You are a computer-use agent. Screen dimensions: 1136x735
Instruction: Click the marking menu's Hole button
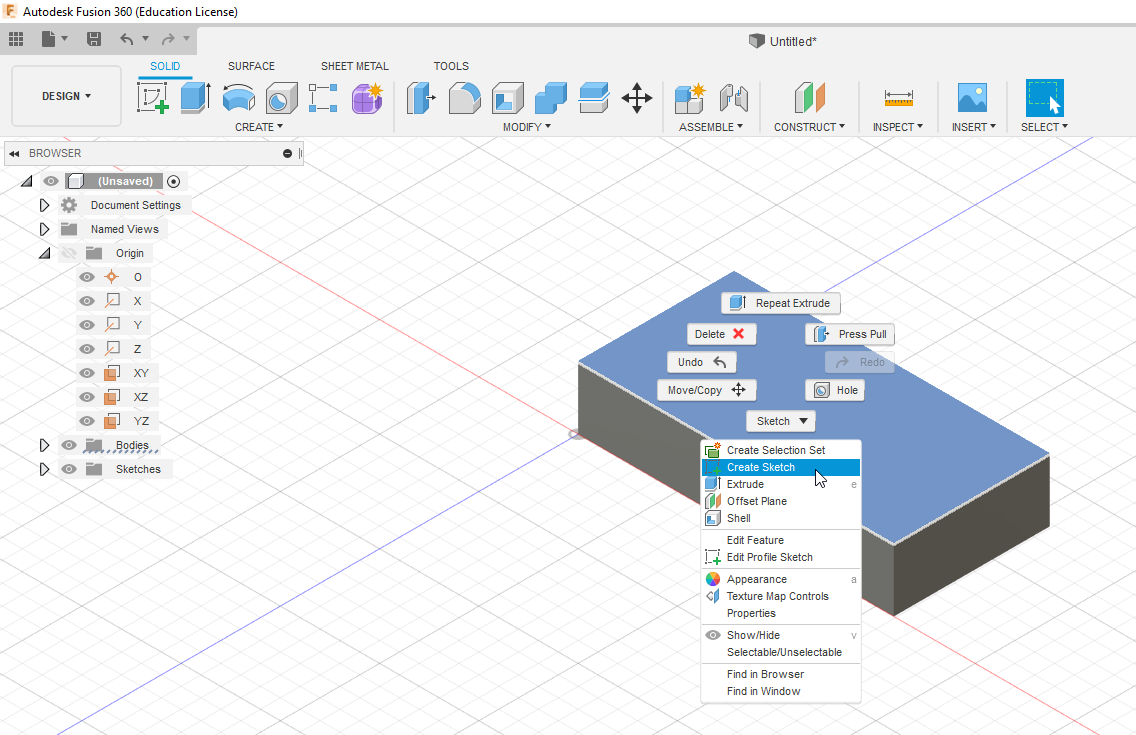click(x=835, y=390)
